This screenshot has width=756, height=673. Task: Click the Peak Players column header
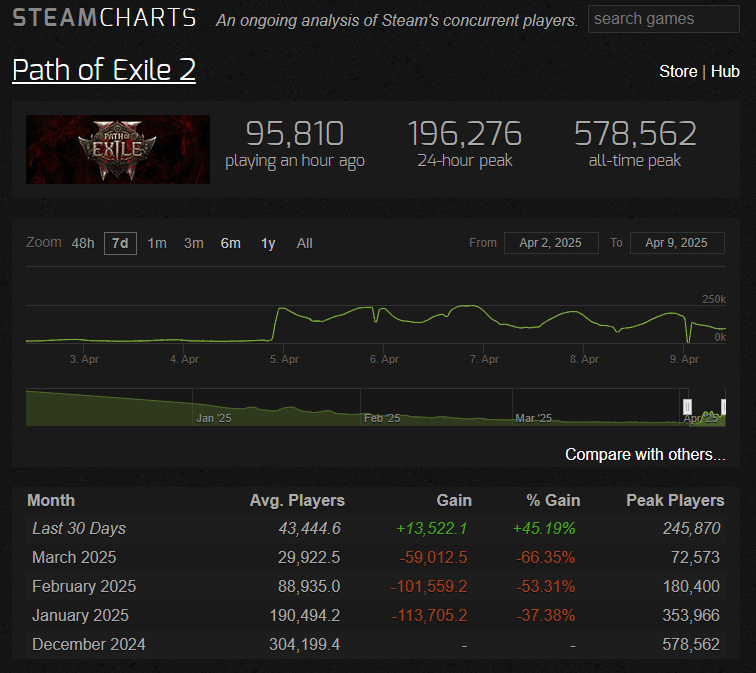pos(675,500)
